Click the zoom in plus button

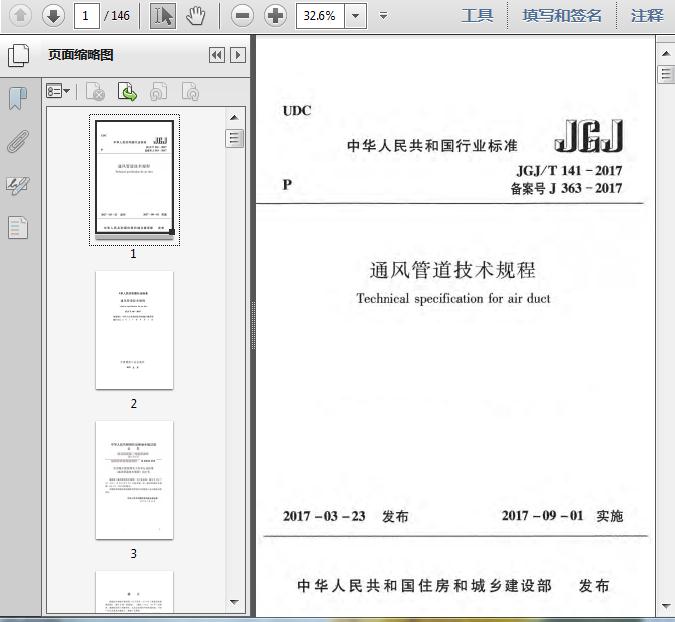tap(275, 15)
